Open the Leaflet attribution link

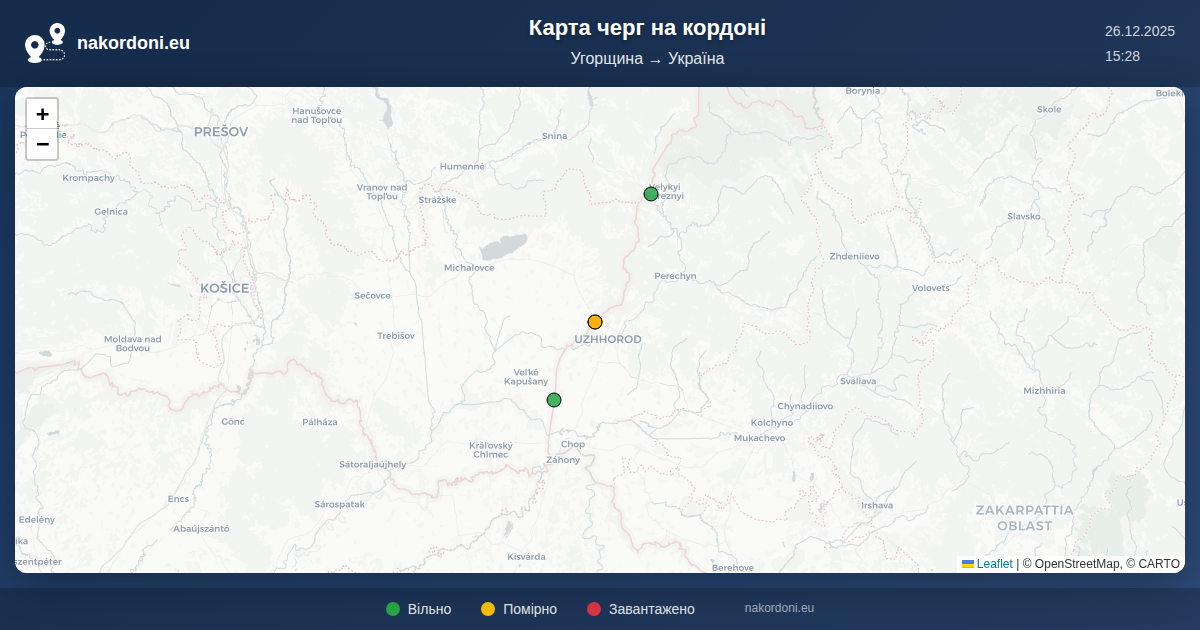(x=994, y=564)
